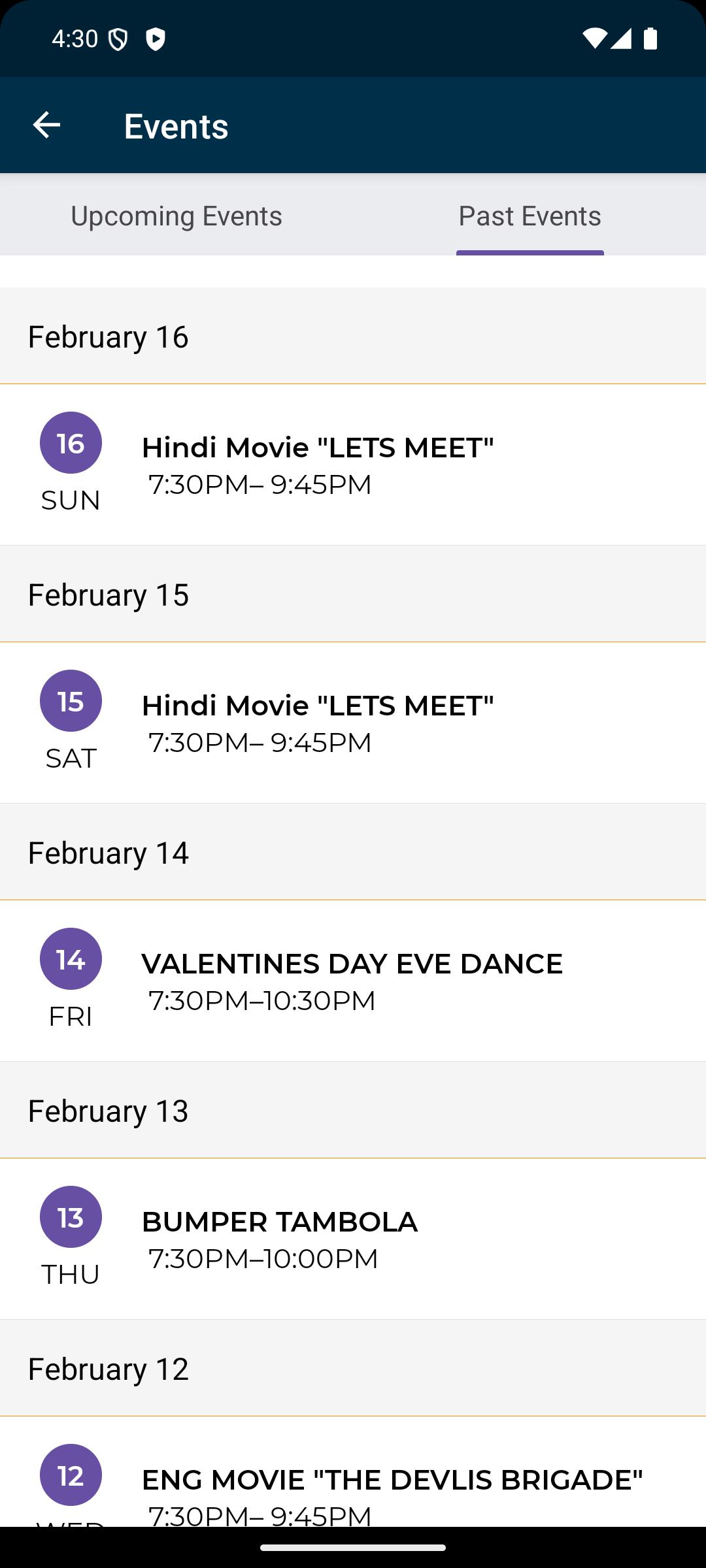
Task: Tap the February 16 date header
Action: tap(353, 336)
